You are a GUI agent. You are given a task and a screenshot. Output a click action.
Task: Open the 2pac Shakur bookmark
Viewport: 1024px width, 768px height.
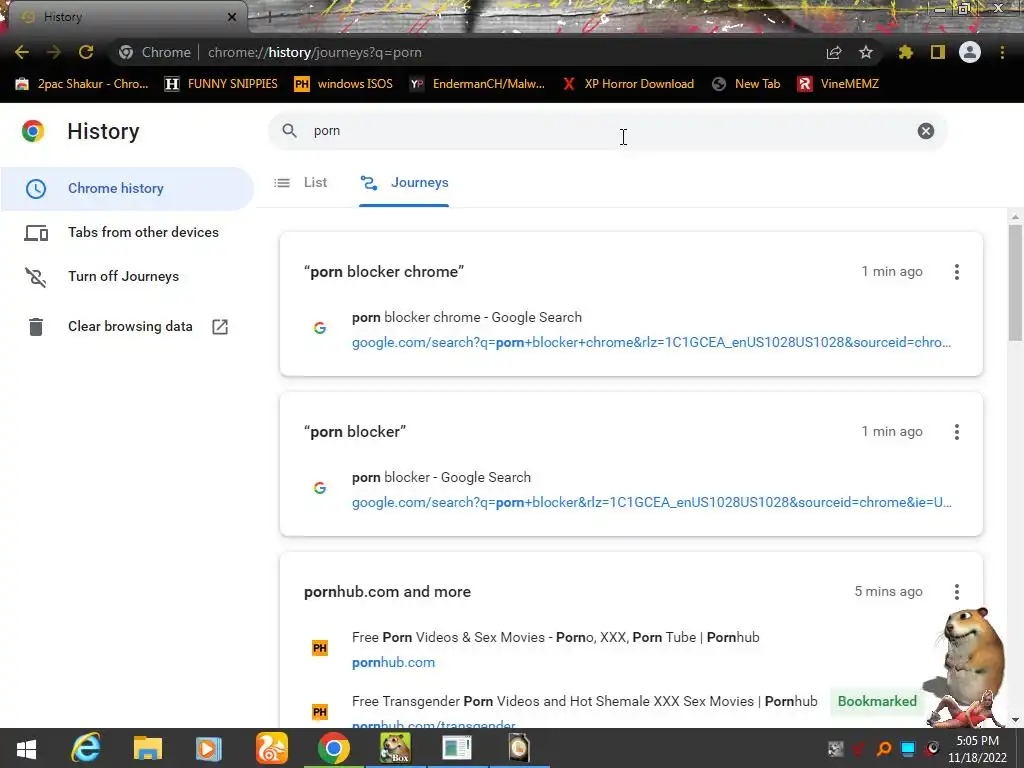pyautogui.click(x=82, y=84)
